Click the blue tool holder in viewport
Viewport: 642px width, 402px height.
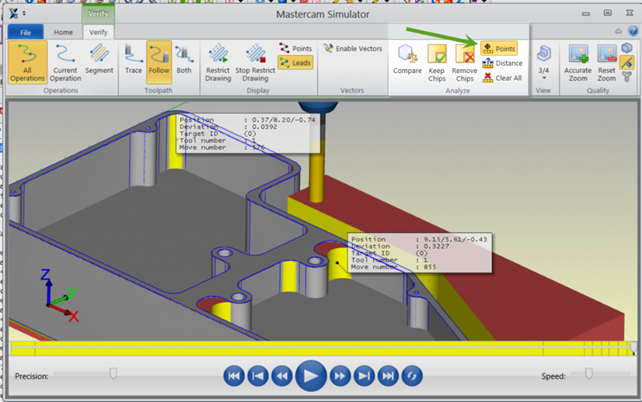[x=318, y=107]
